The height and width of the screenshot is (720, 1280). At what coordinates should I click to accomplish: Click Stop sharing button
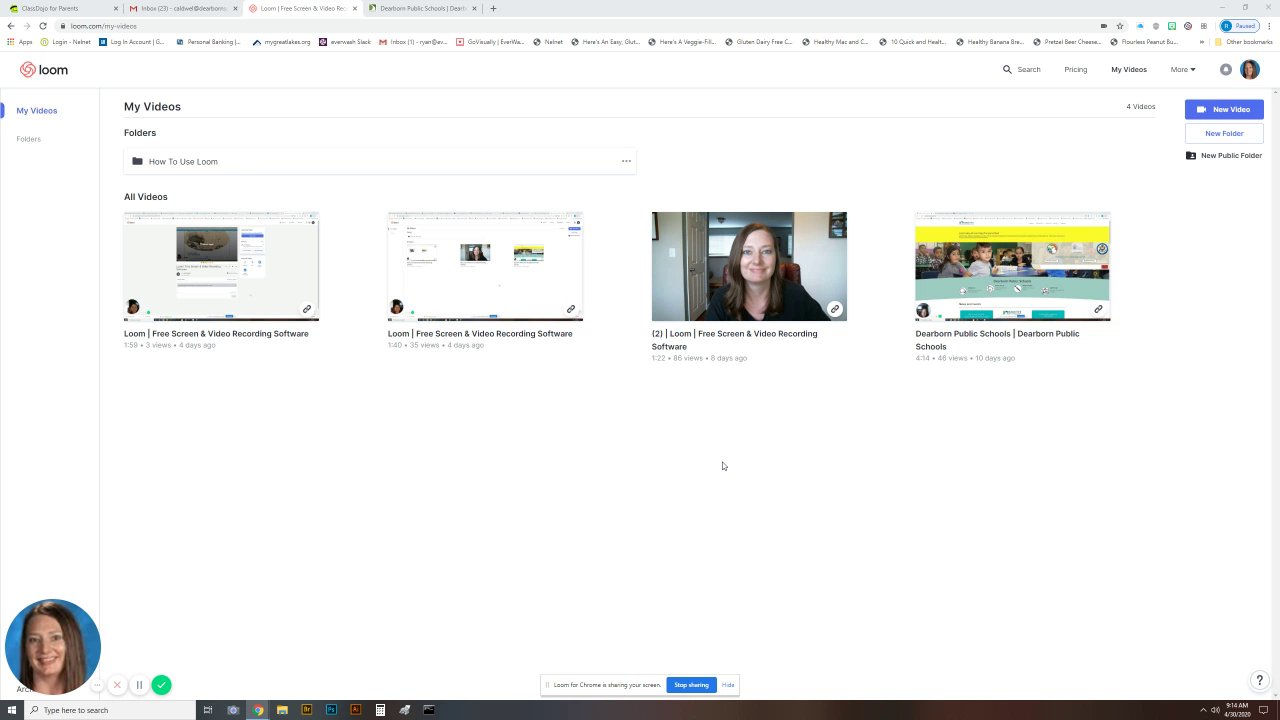[x=691, y=685]
